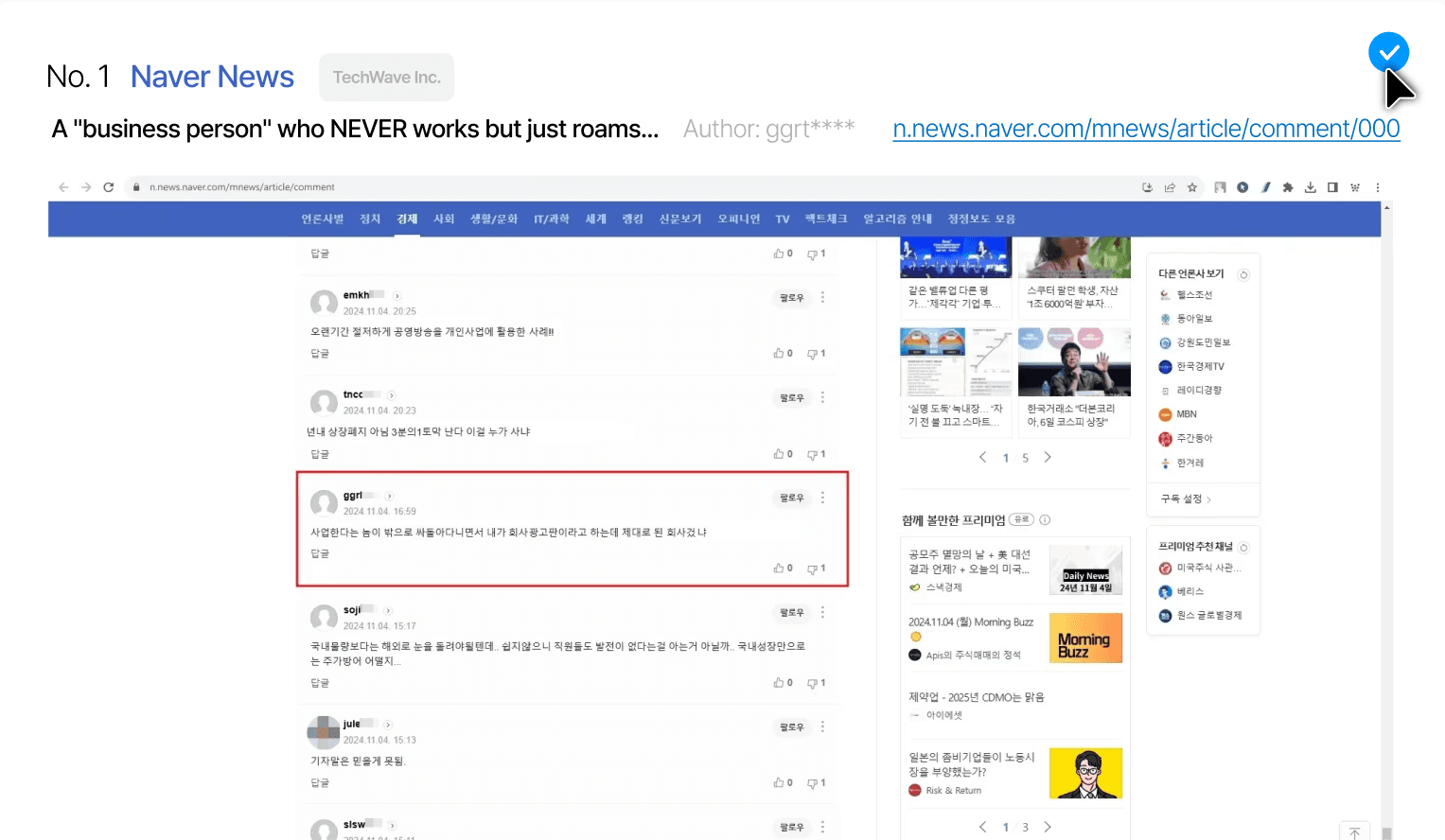
Task: Go to next page of 1/3 premium list
Action: (1048, 827)
